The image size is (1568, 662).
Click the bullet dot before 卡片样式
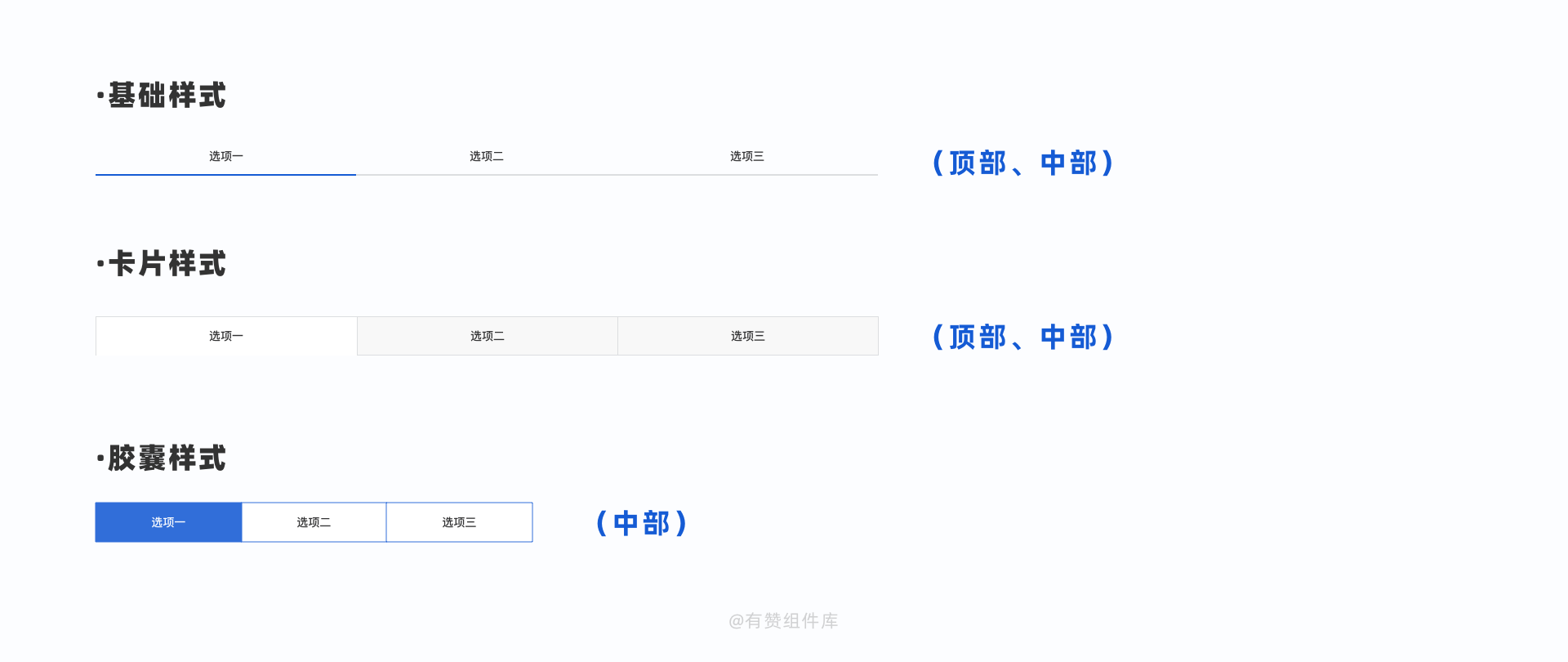(x=100, y=264)
